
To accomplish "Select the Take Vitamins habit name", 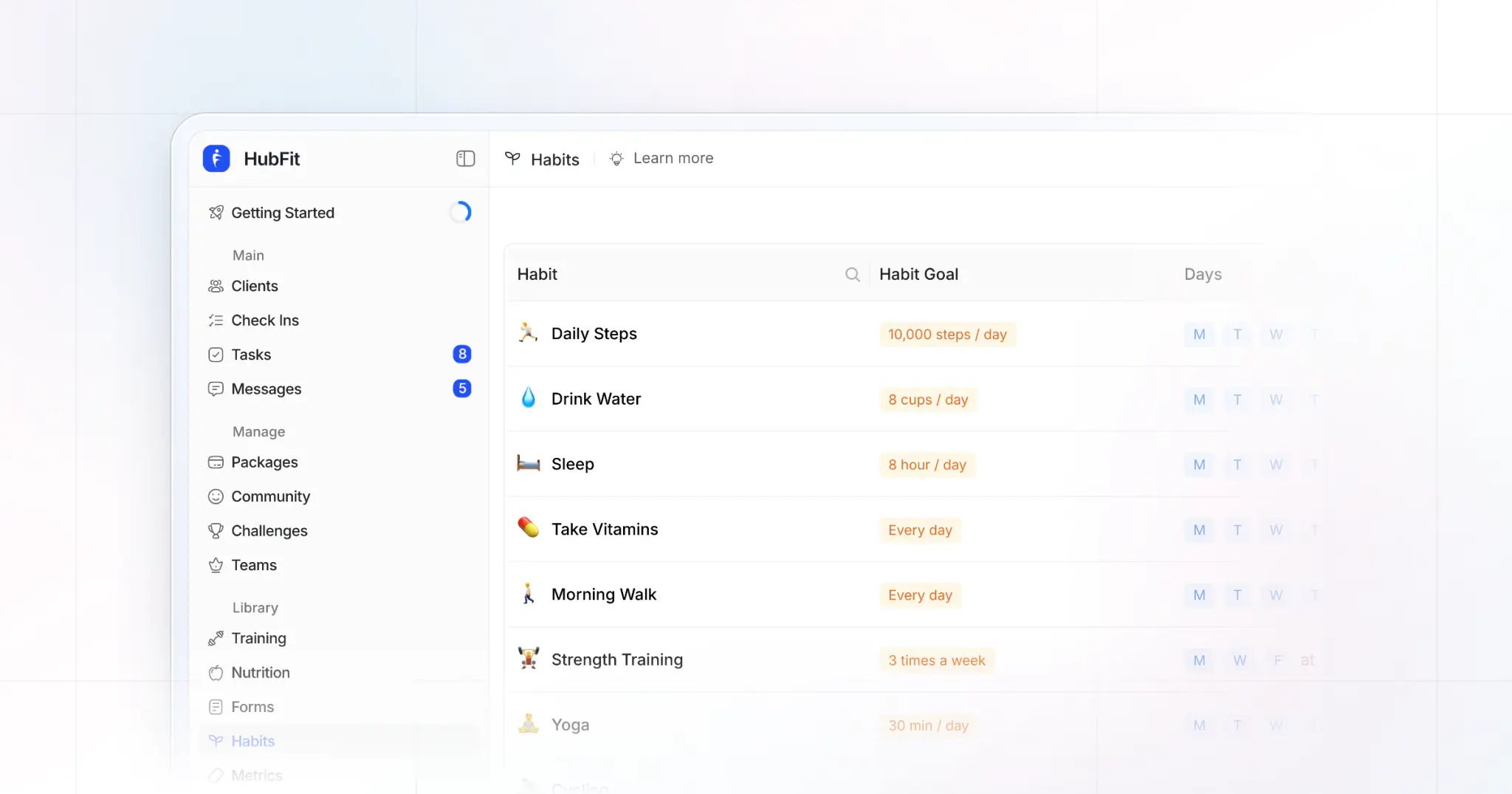I will (x=605, y=530).
